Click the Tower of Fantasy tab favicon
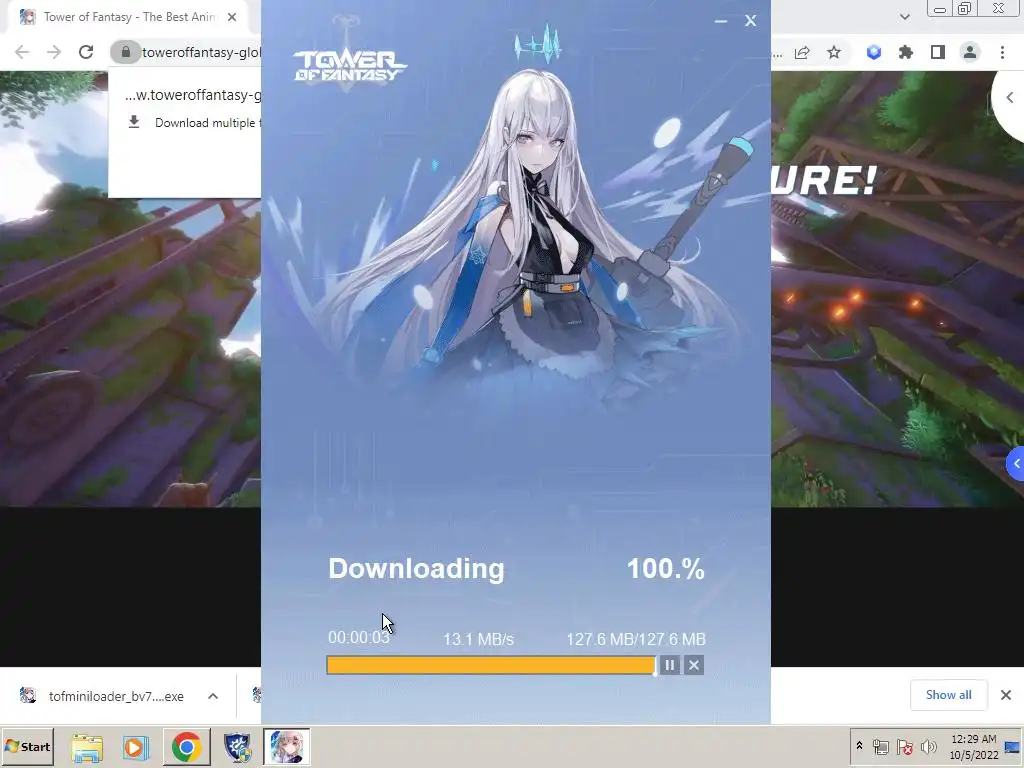The height and width of the screenshot is (768, 1024). (27, 17)
